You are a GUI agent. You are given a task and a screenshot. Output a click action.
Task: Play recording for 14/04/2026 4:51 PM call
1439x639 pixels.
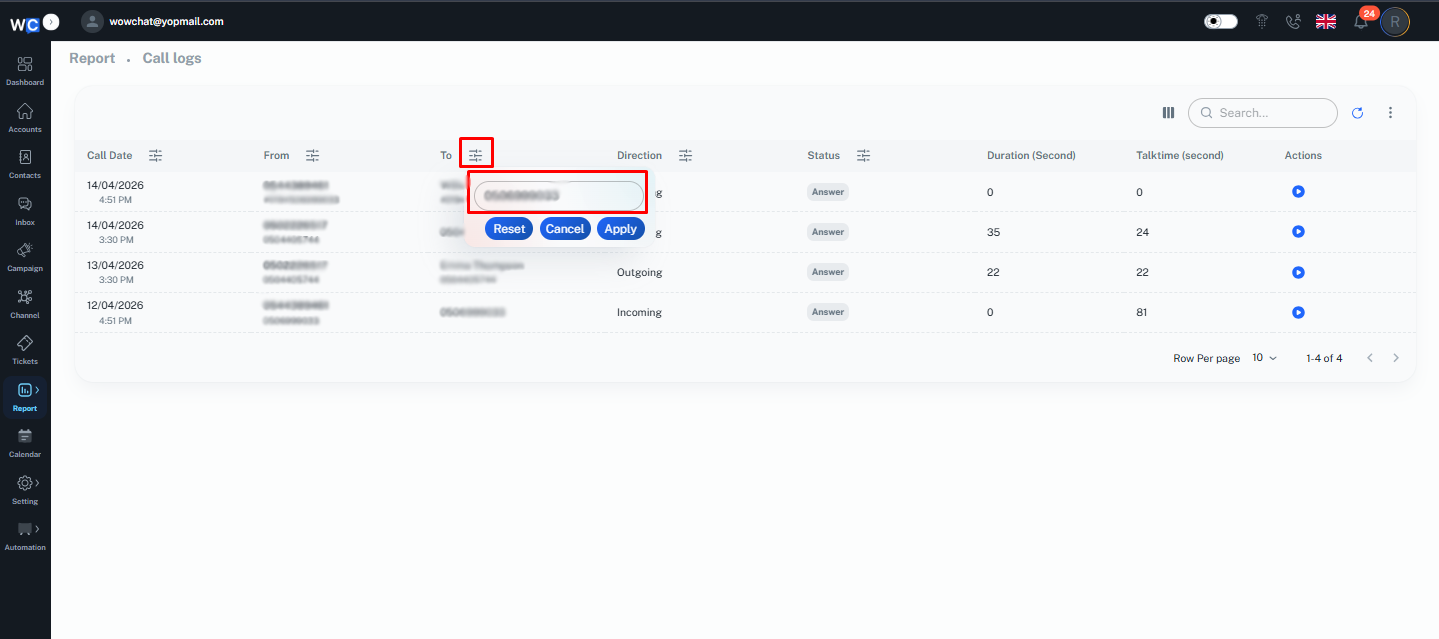tap(1298, 192)
